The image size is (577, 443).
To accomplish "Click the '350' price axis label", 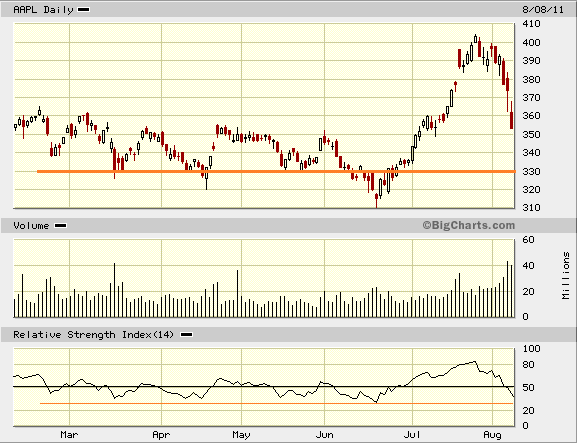I will pos(531,134).
